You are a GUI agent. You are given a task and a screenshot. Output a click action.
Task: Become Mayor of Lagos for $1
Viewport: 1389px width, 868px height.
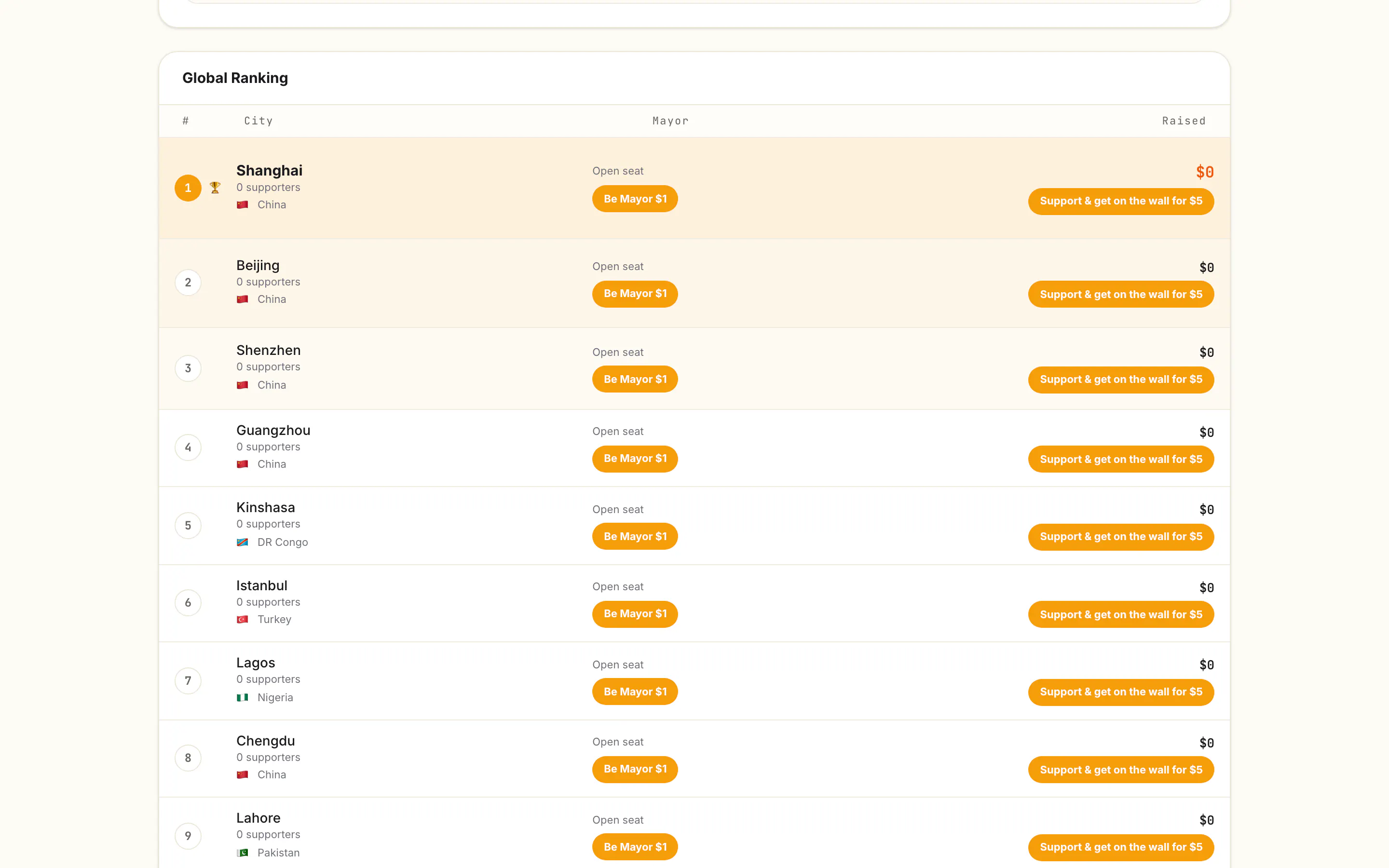[635, 692]
